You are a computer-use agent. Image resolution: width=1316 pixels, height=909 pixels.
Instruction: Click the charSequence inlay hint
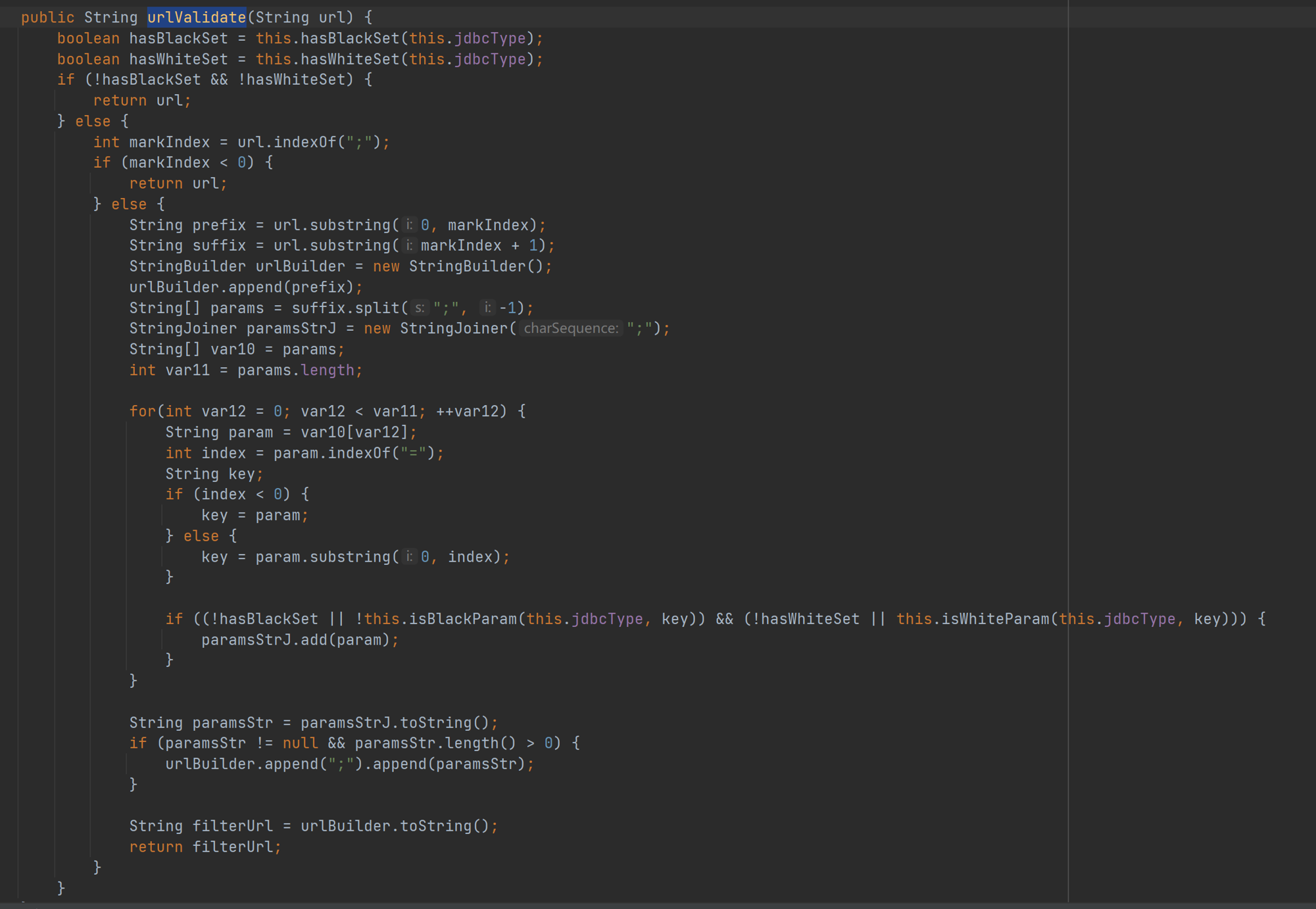(x=570, y=328)
